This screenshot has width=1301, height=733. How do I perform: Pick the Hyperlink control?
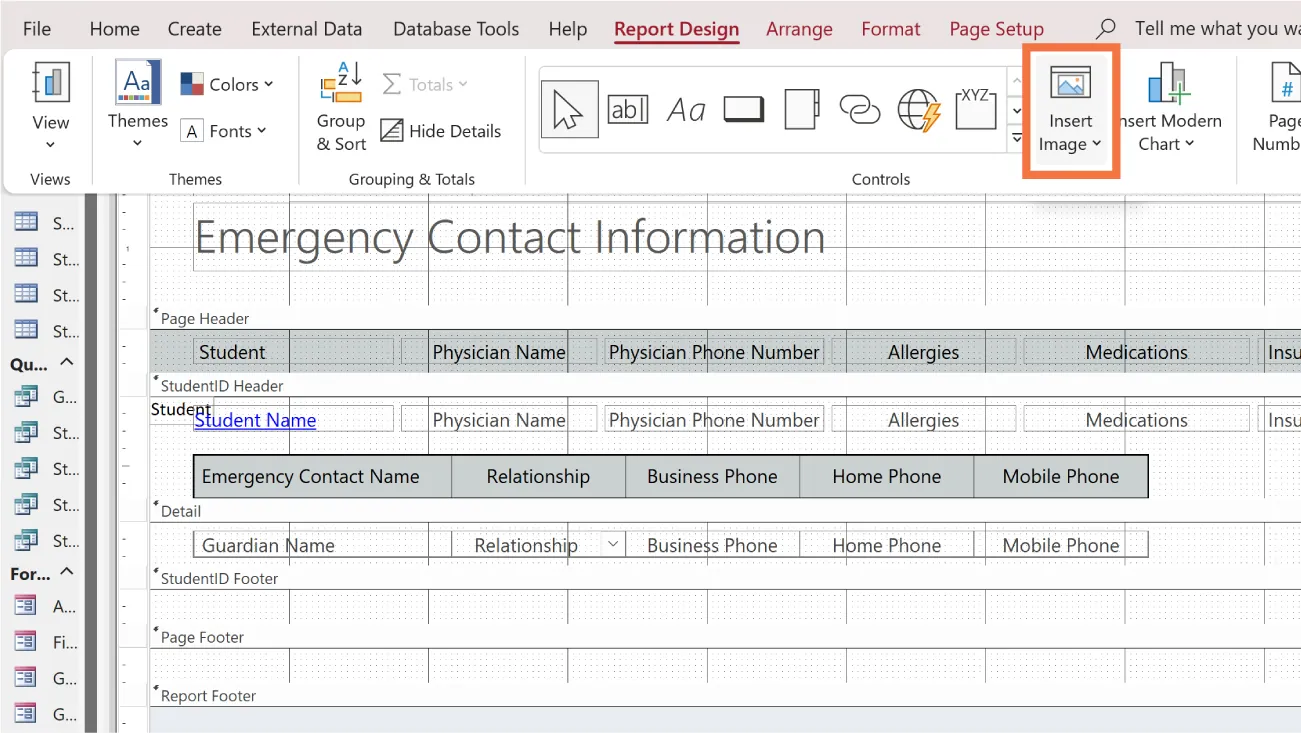click(x=860, y=109)
